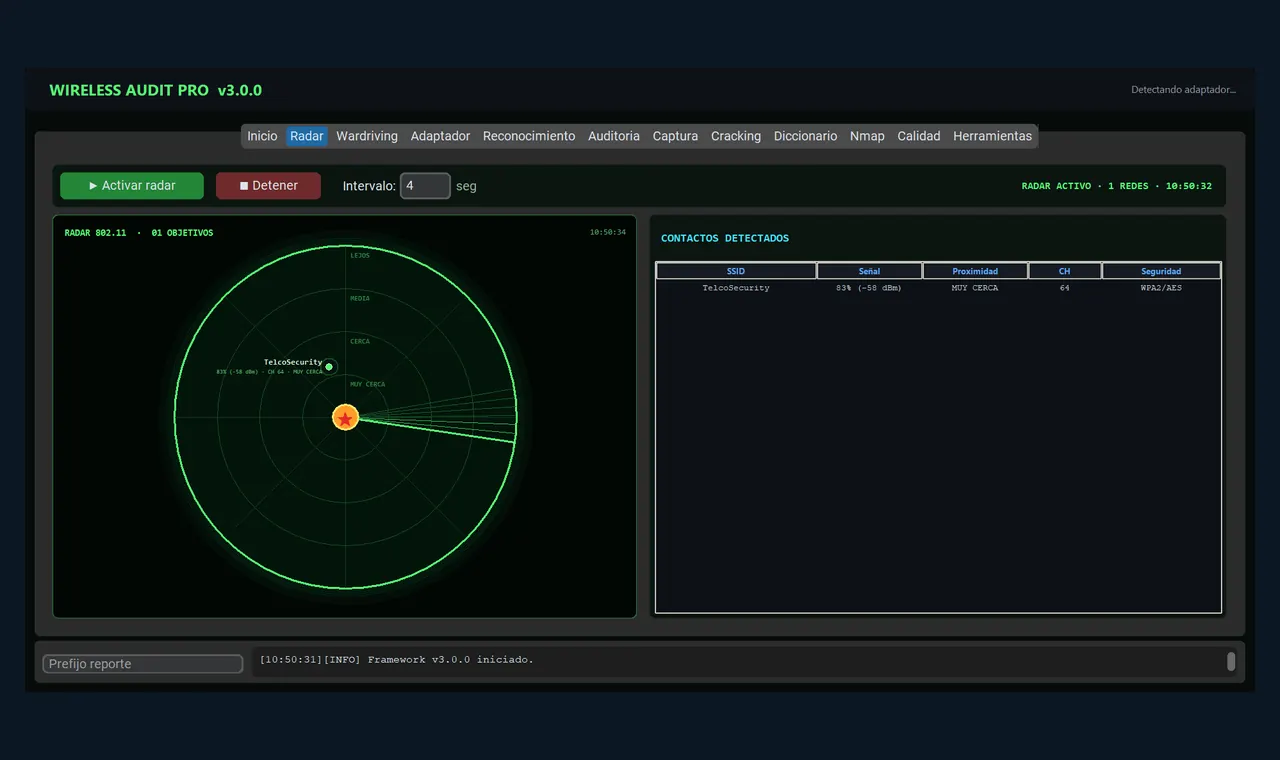The width and height of the screenshot is (1280, 760).
Task: Click the Activar radar button
Action: click(x=132, y=186)
